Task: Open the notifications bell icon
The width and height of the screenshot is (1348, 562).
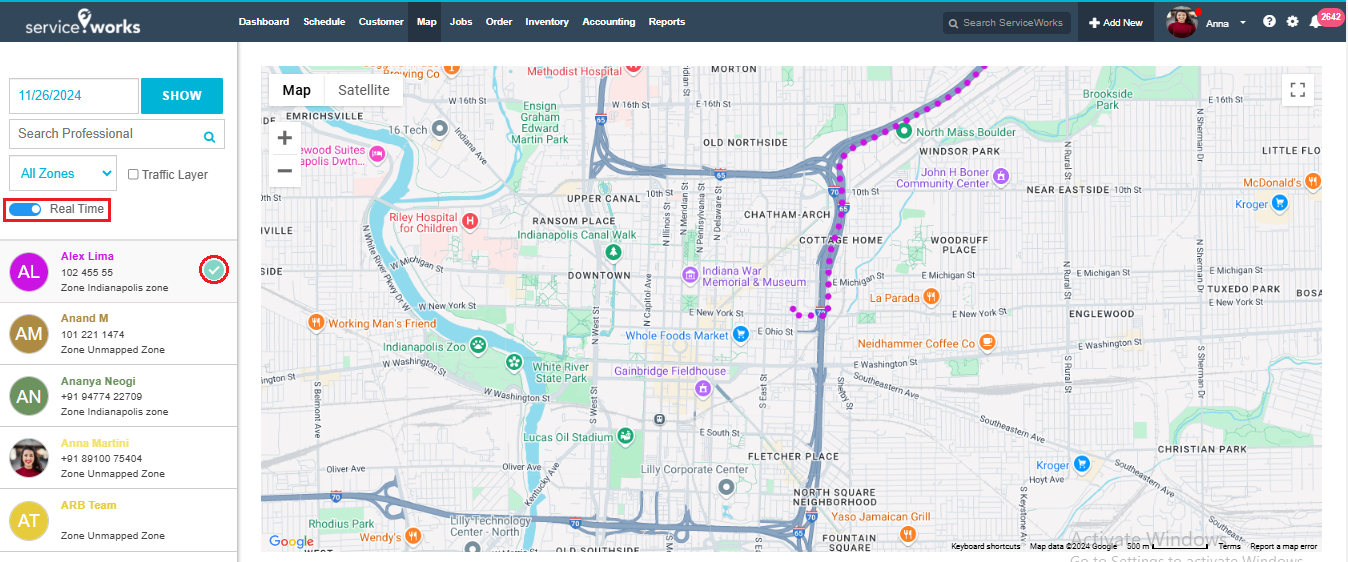Action: click(x=1315, y=22)
